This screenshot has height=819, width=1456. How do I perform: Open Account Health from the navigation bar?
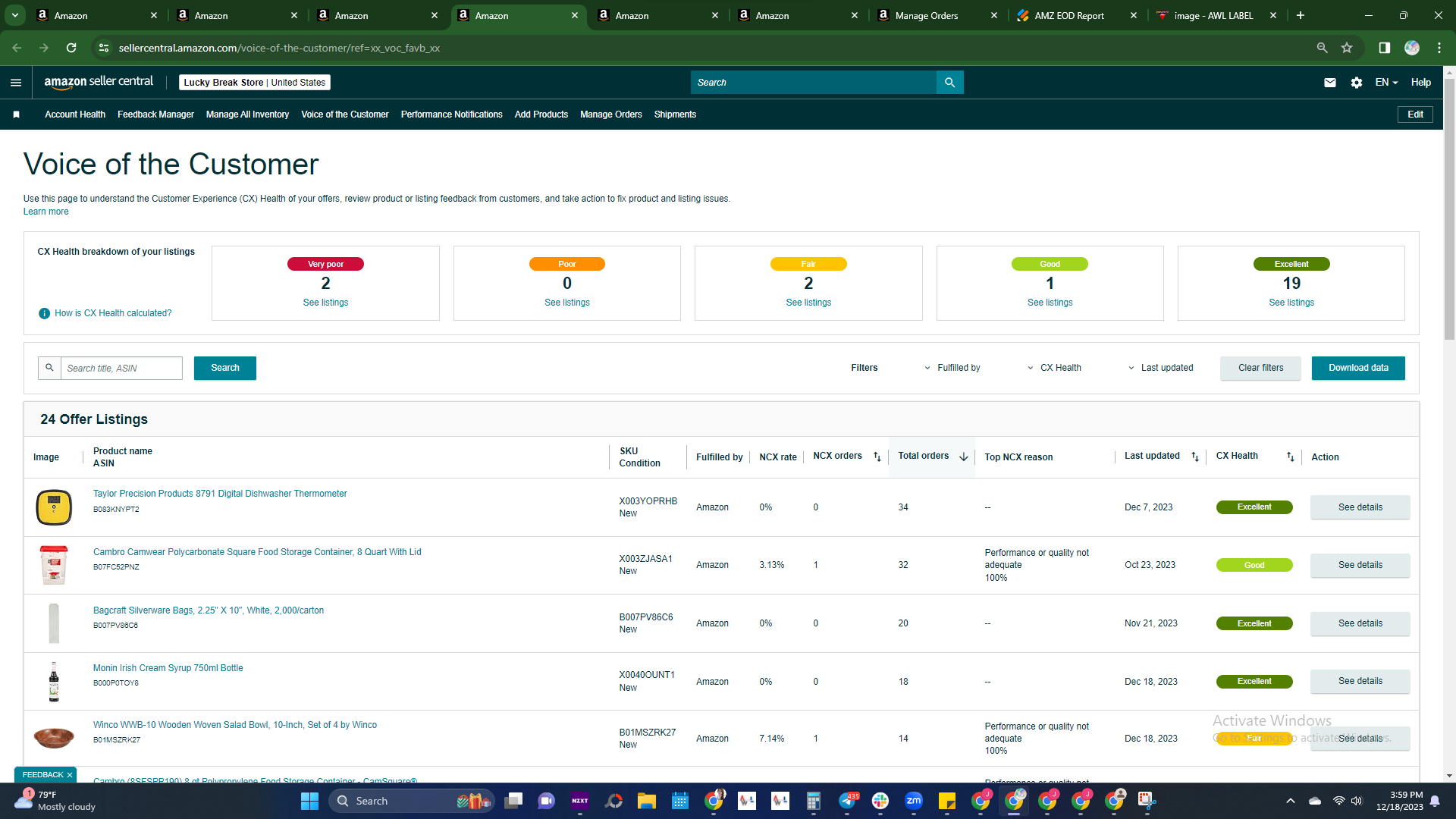(x=75, y=115)
